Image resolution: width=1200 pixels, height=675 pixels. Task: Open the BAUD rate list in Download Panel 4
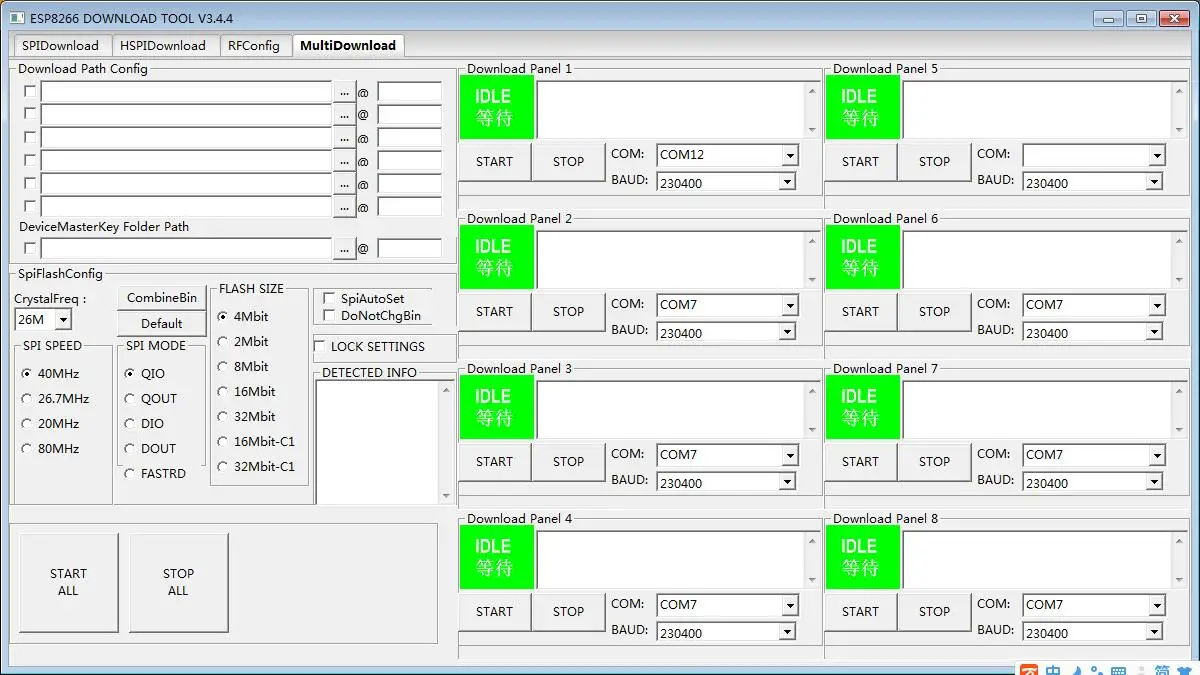tap(787, 632)
